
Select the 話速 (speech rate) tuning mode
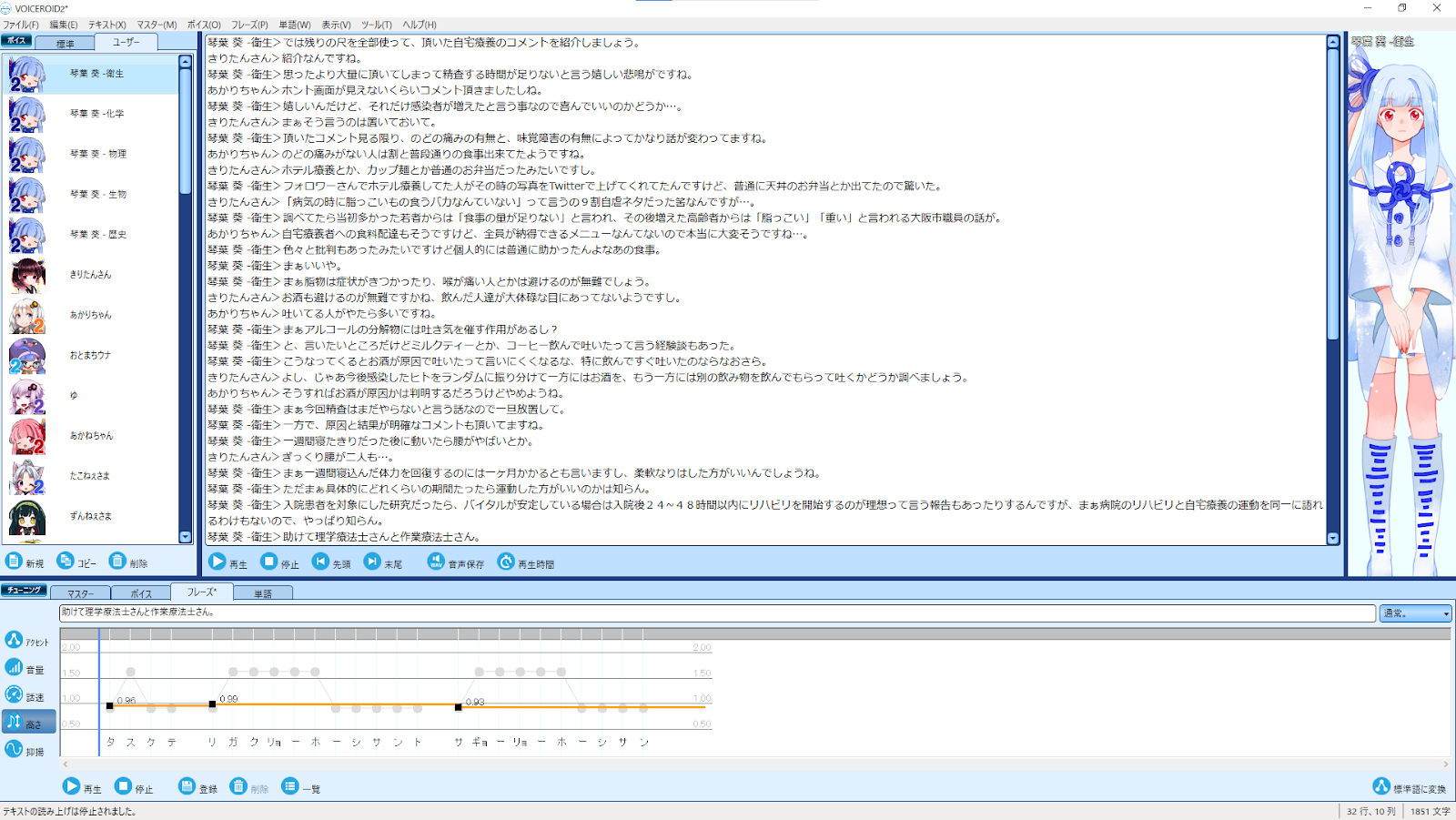pos(27,695)
